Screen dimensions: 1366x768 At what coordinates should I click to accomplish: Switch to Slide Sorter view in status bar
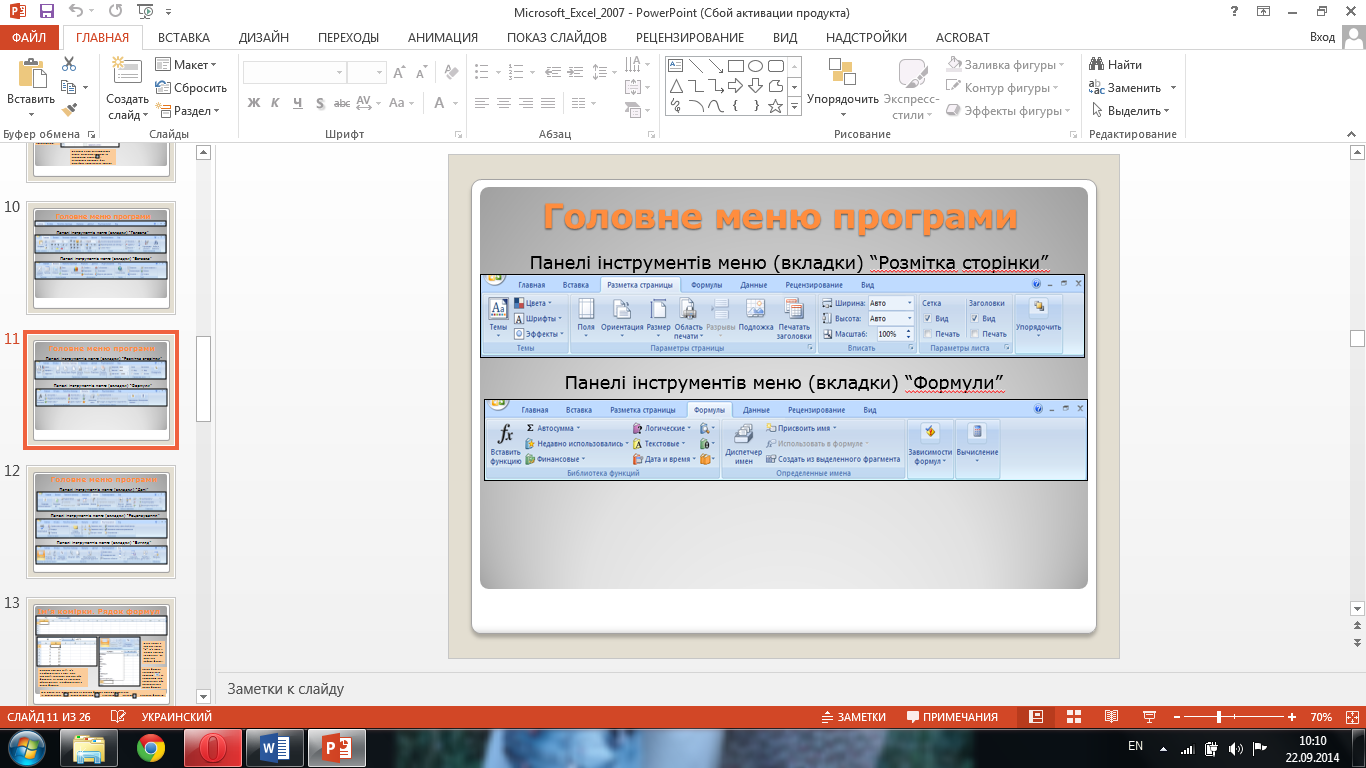[1074, 717]
